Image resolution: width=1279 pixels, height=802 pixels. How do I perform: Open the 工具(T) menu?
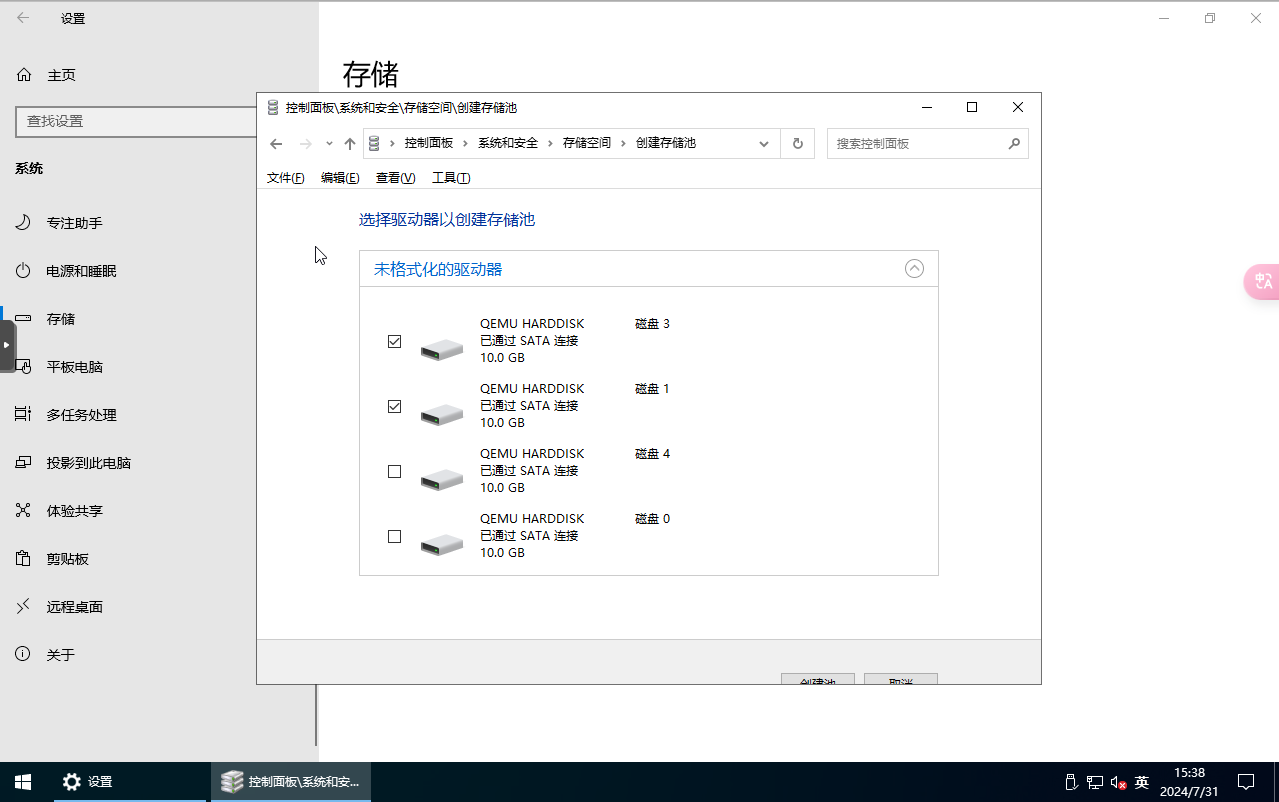click(450, 178)
